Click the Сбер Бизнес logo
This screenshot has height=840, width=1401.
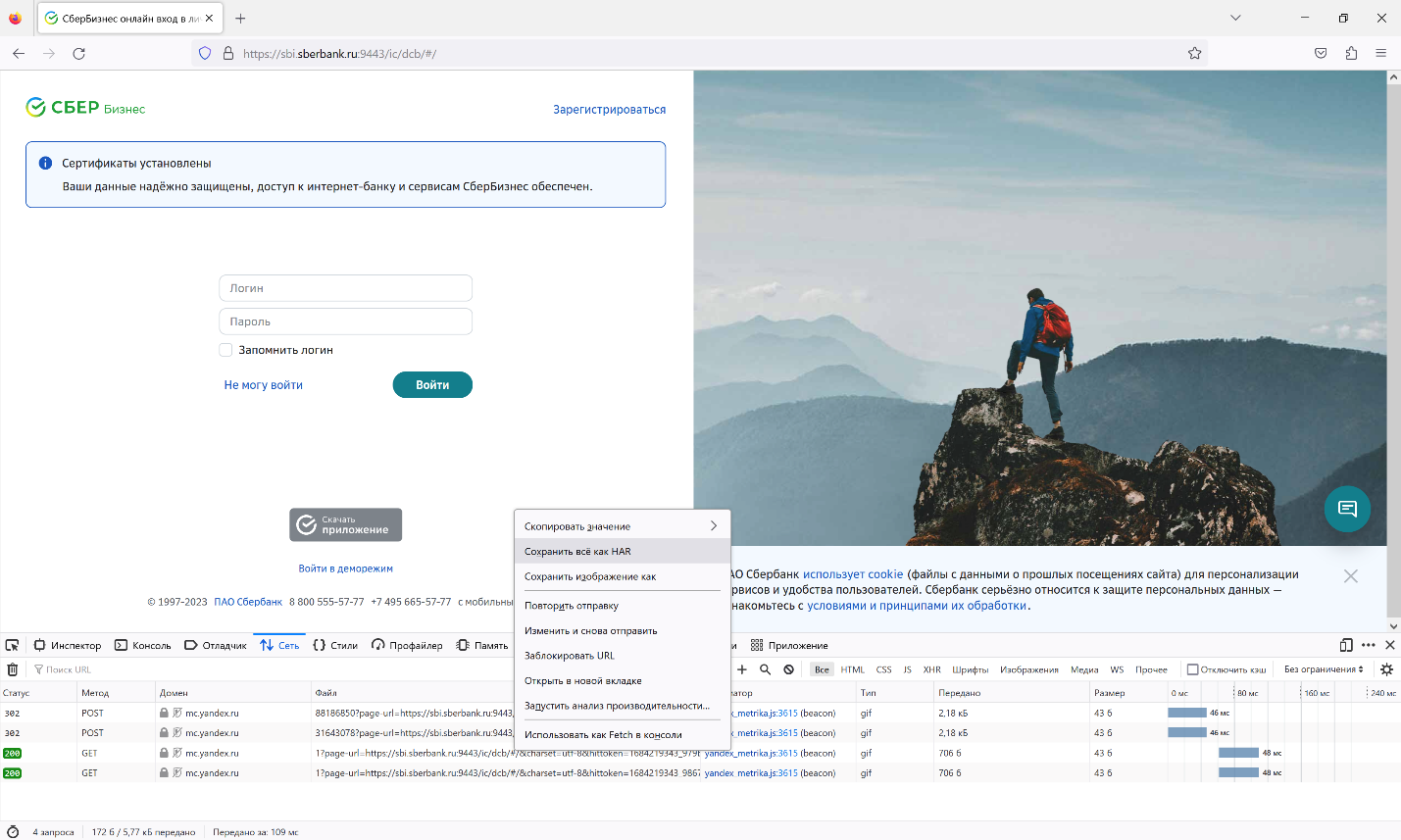(85, 108)
